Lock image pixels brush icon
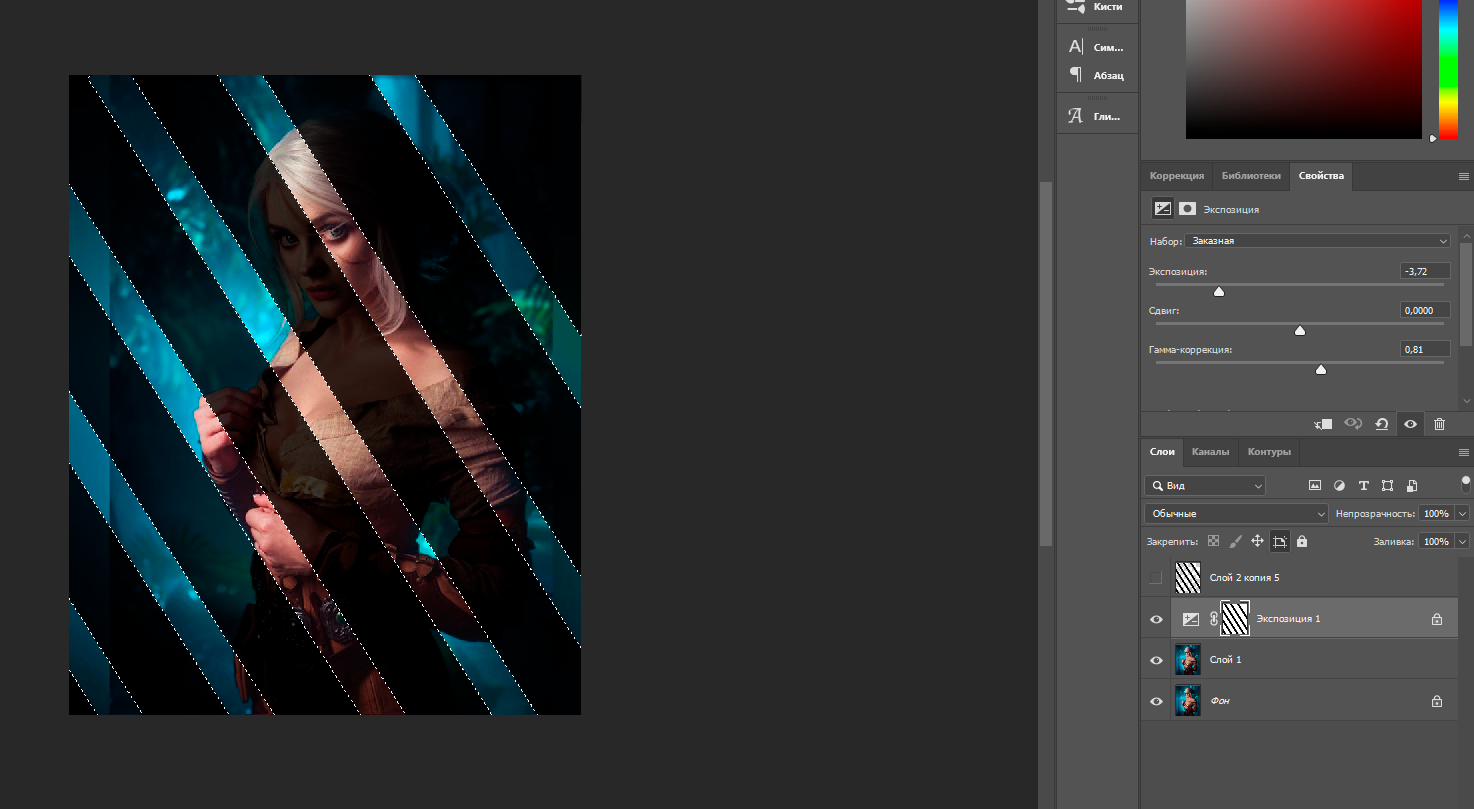This screenshot has height=809, width=1474. point(1235,541)
